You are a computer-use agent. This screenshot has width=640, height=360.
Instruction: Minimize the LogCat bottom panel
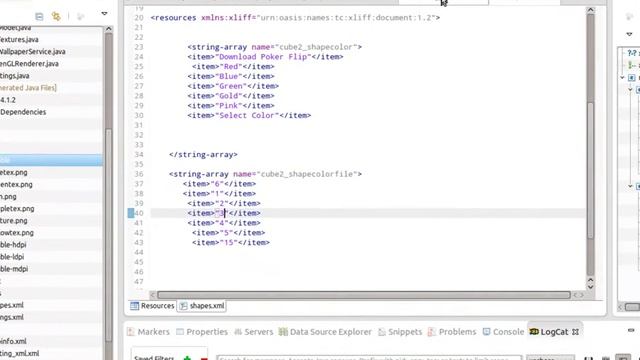pos(631,330)
